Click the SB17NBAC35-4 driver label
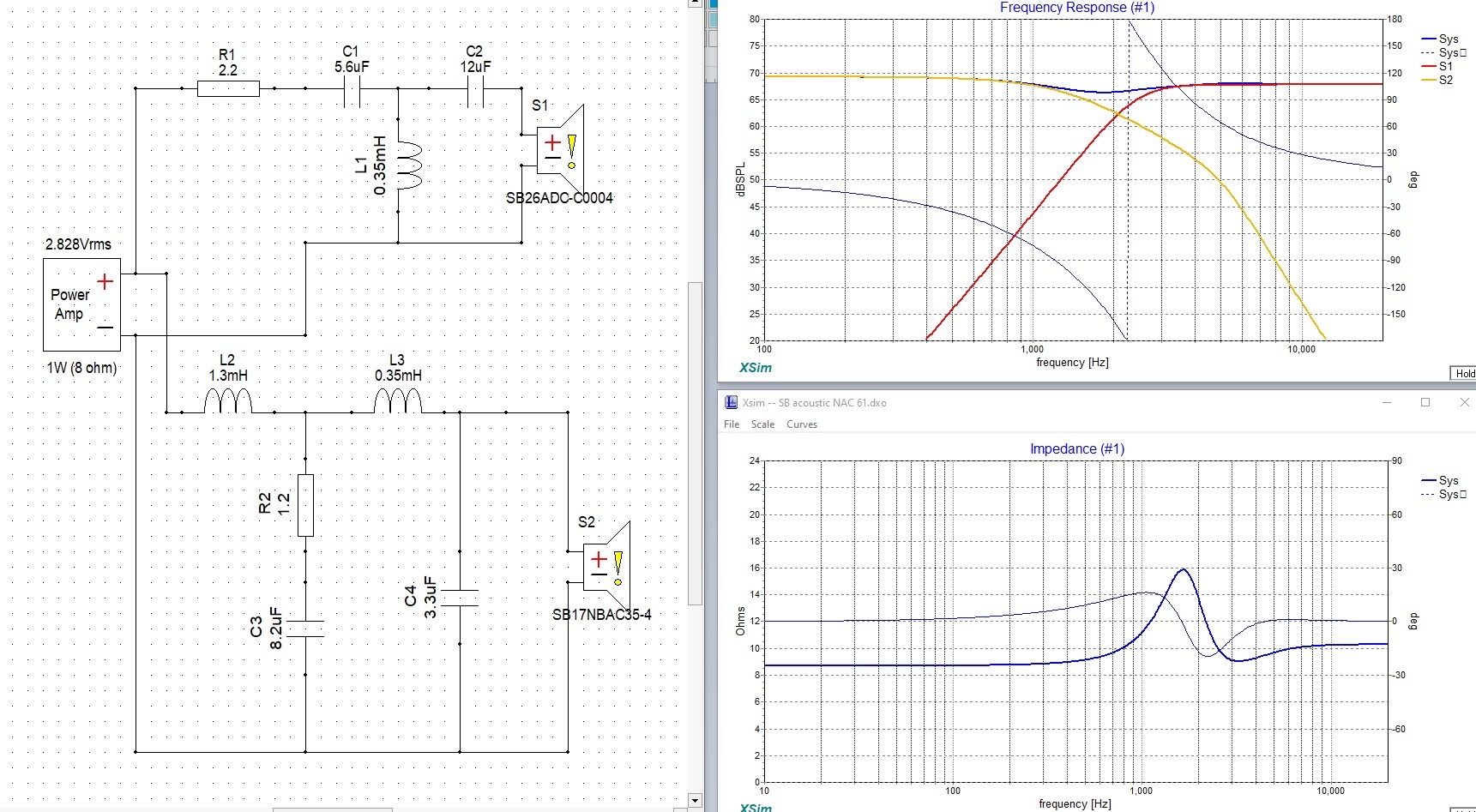This screenshot has width=1476, height=812. (x=602, y=615)
